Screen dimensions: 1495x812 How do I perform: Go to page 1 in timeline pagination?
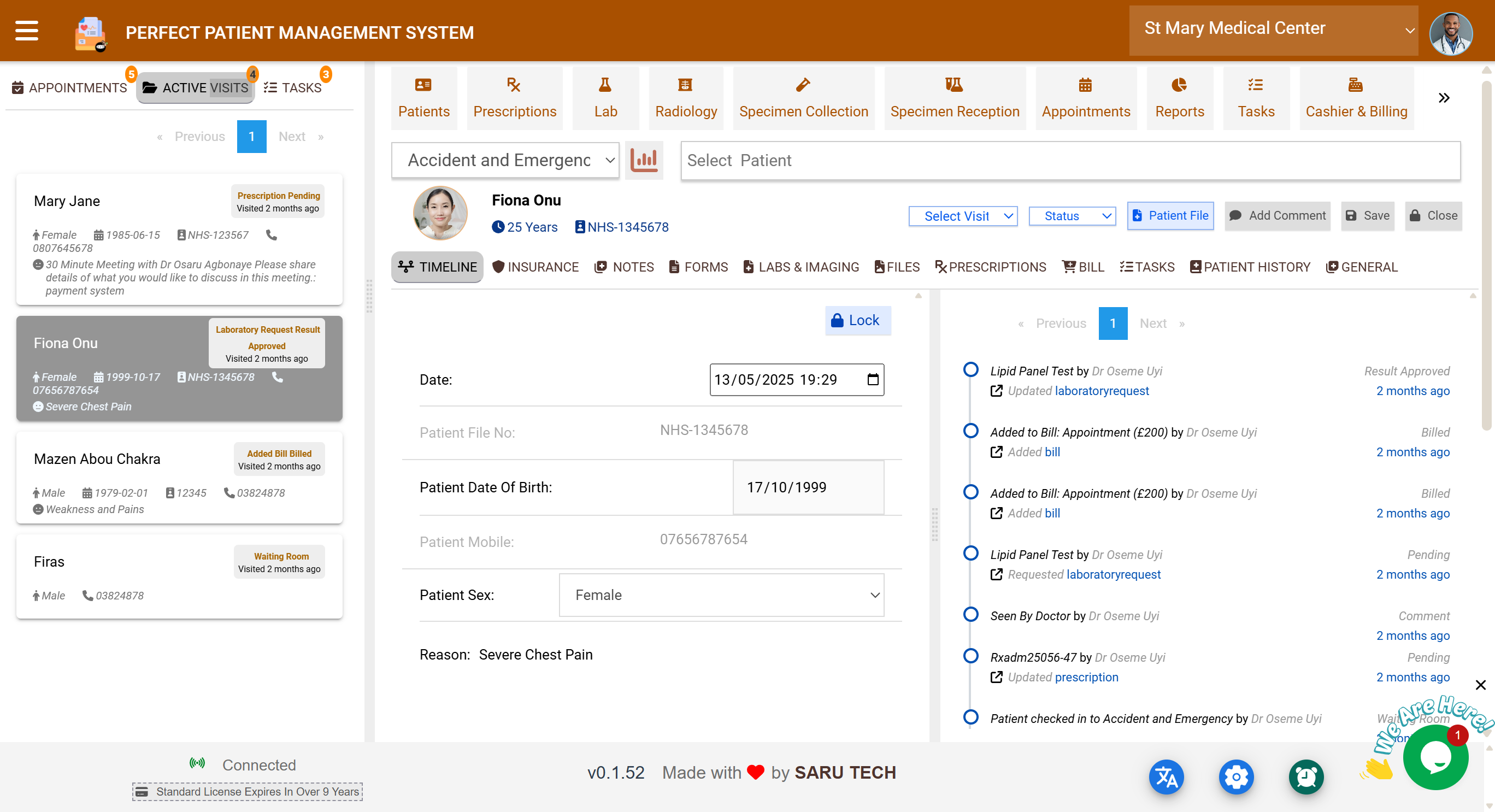click(1113, 323)
